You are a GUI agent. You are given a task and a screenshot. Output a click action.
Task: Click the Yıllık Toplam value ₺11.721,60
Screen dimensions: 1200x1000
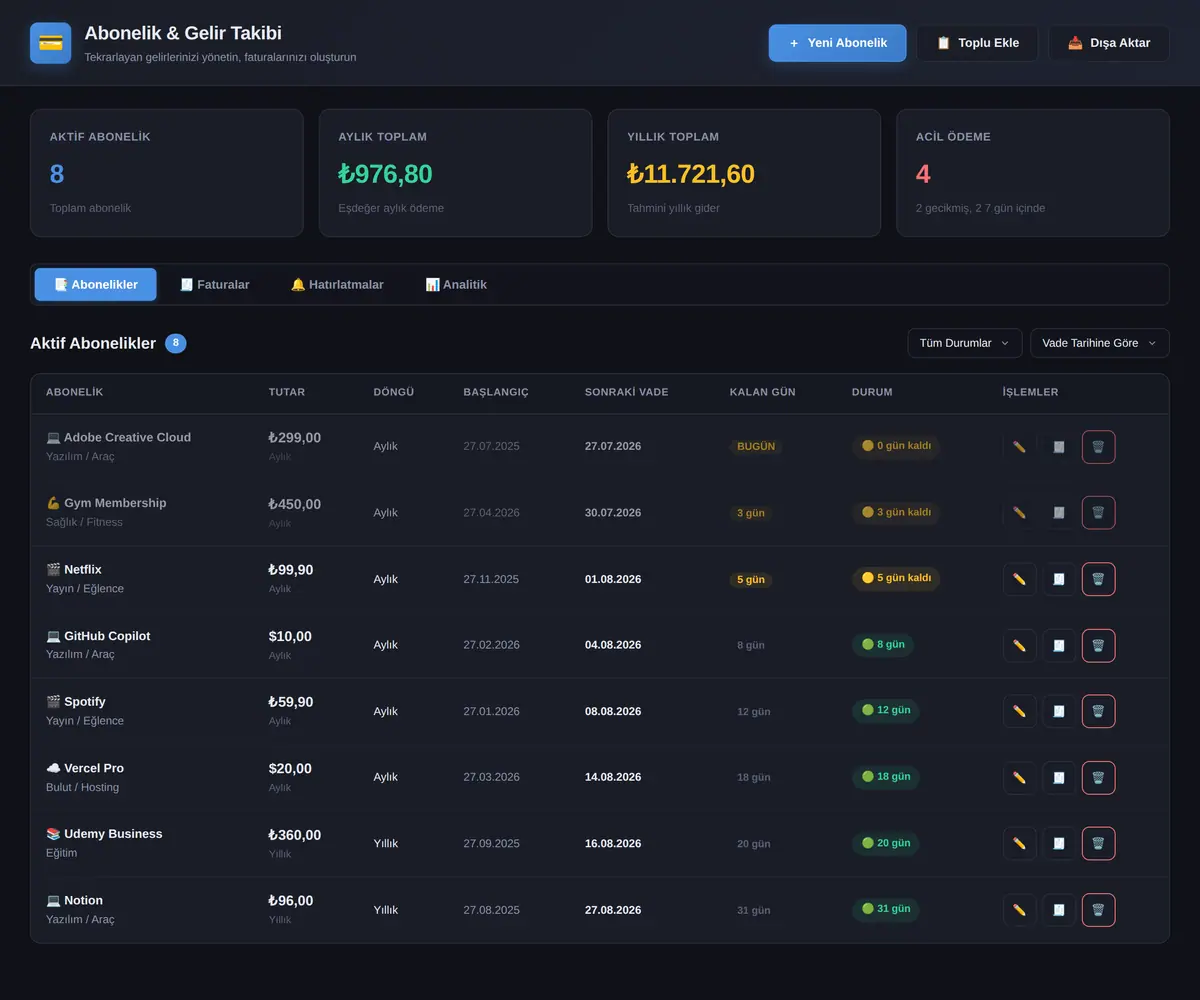[x=691, y=174]
